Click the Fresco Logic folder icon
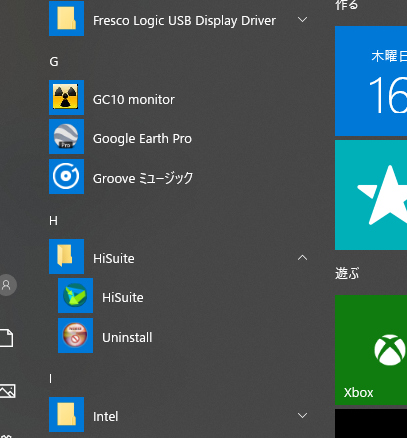The height and width of the screenshot is (438, 407). click(x=66, y=18)
